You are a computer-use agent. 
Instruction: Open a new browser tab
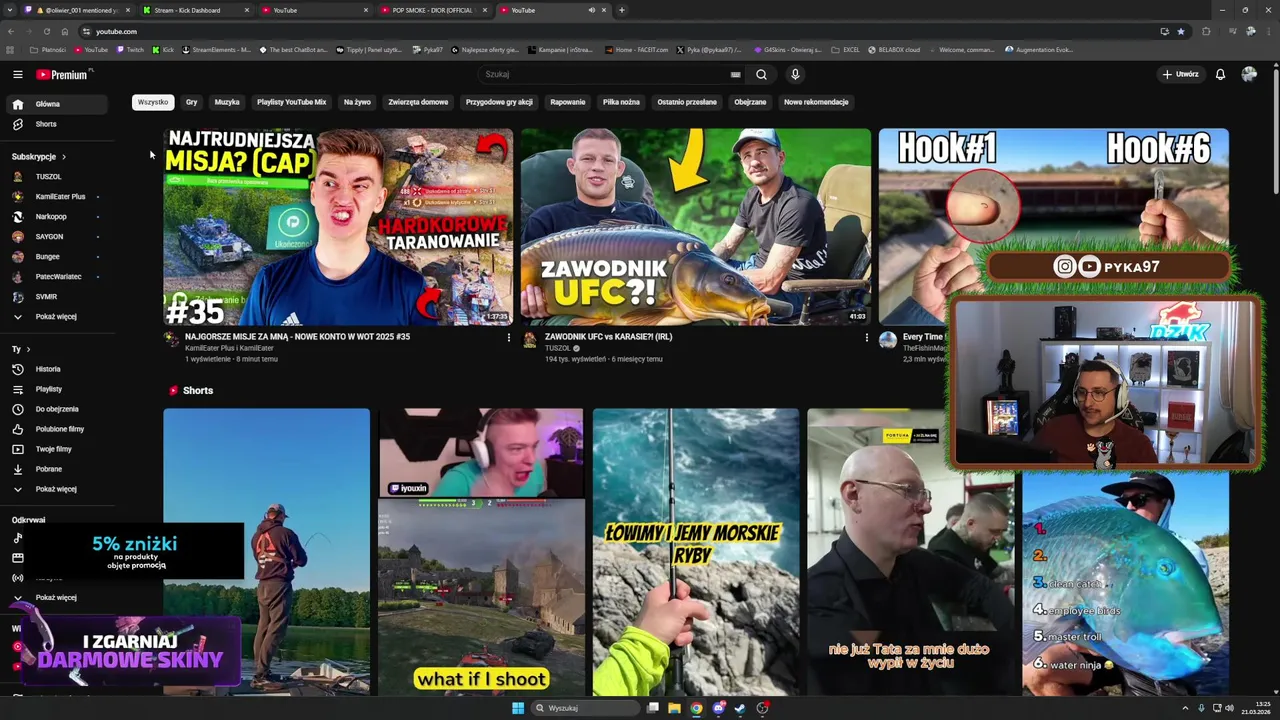coord(621,10)
